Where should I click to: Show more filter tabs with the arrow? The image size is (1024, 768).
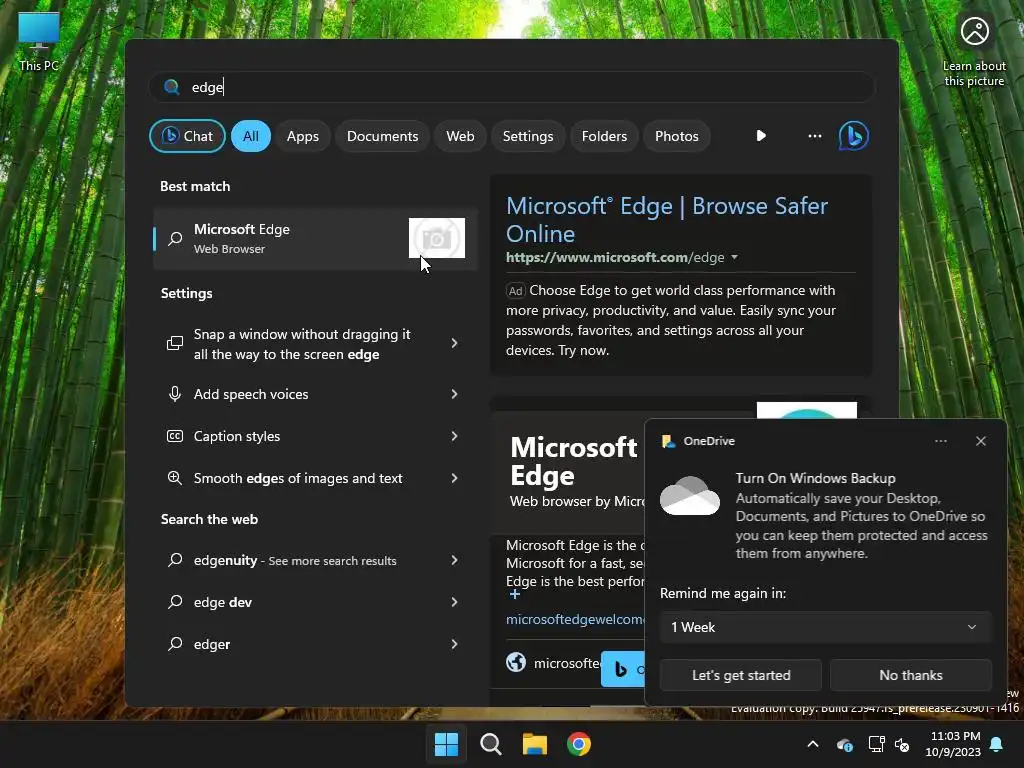tap(761, 136)
